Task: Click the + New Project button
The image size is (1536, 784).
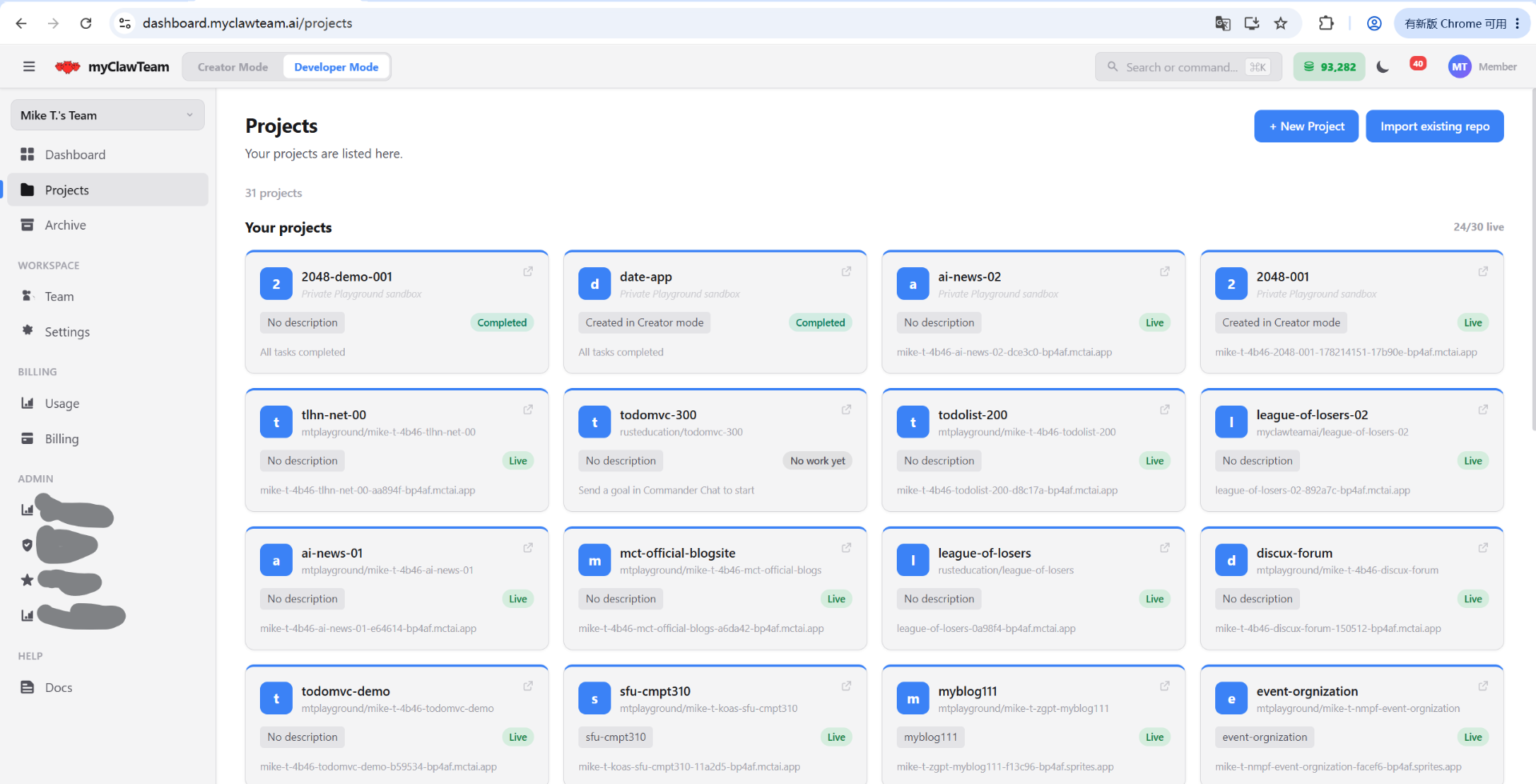Action: click(1306, 126)
